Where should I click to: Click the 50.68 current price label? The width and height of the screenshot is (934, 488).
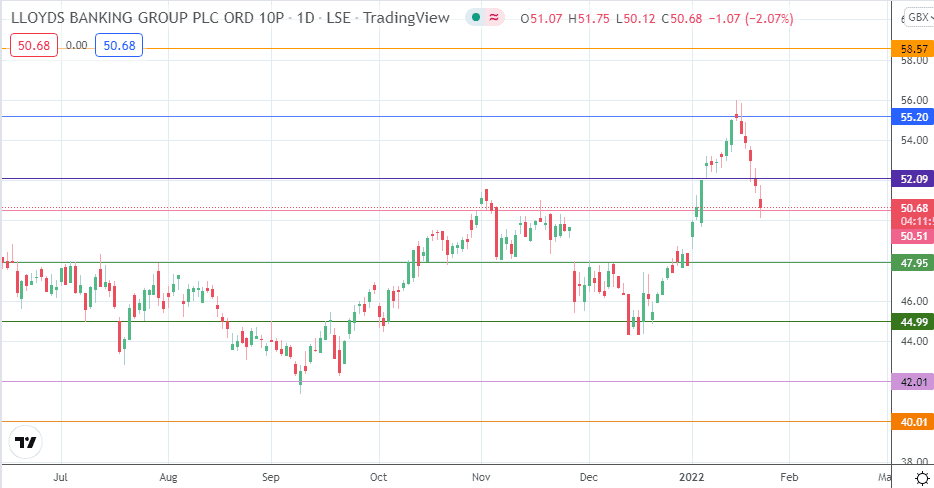(913, 208)
